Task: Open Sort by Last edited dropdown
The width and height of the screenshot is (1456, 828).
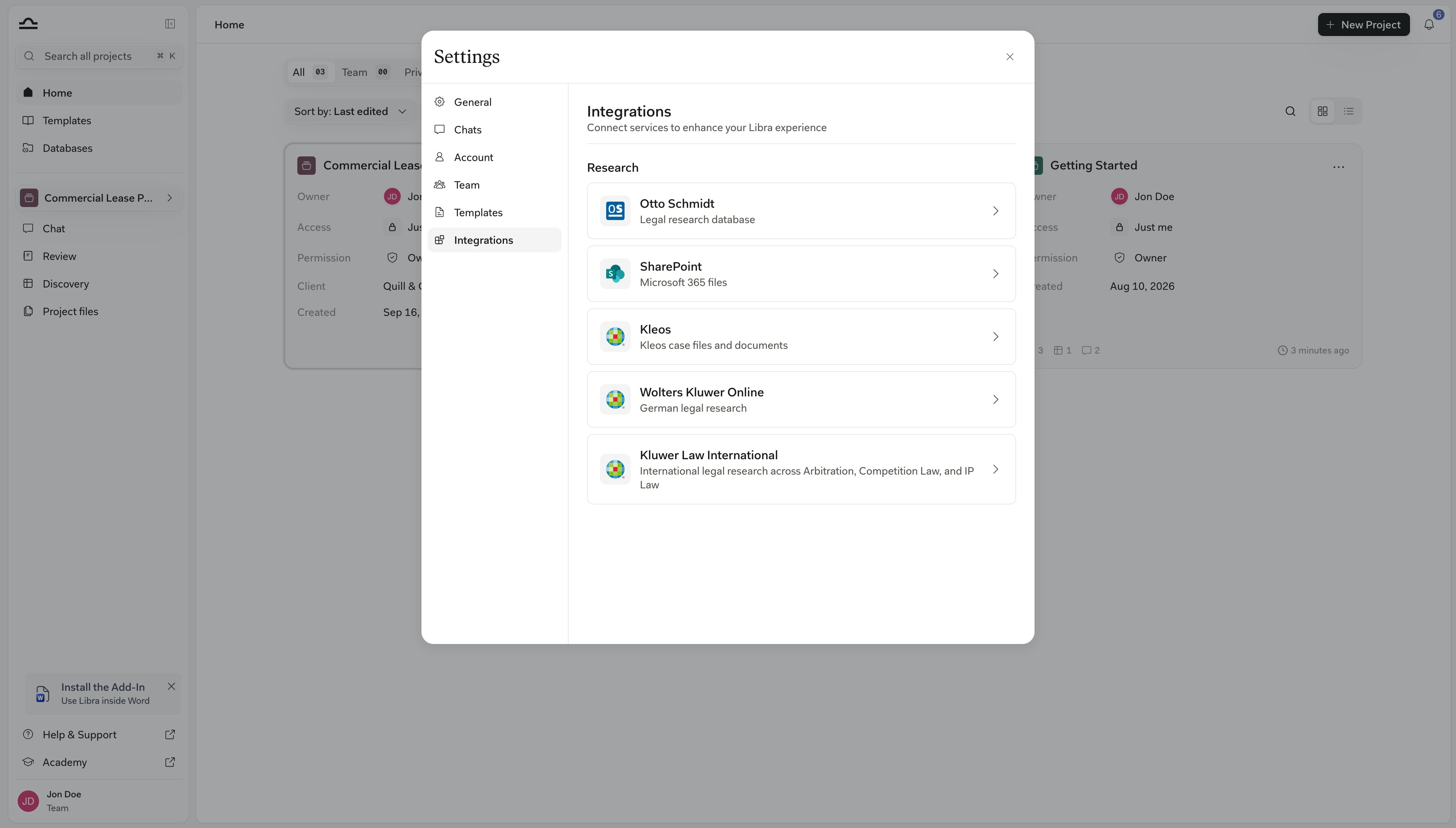Action: pyautogui.click(x=350, y=112)
